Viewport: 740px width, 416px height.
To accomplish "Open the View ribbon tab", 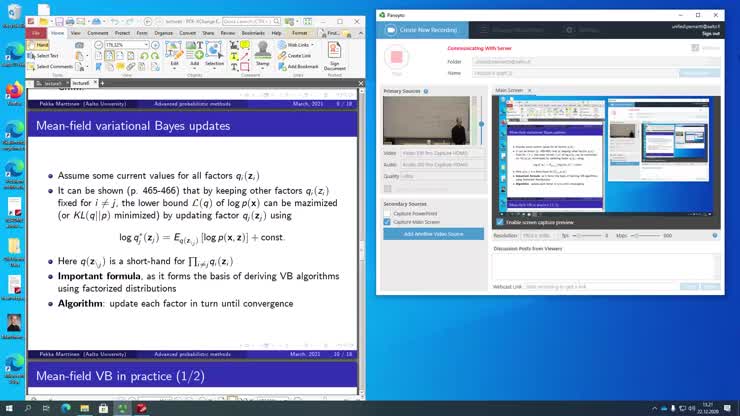I will click(x=76, y=33).
